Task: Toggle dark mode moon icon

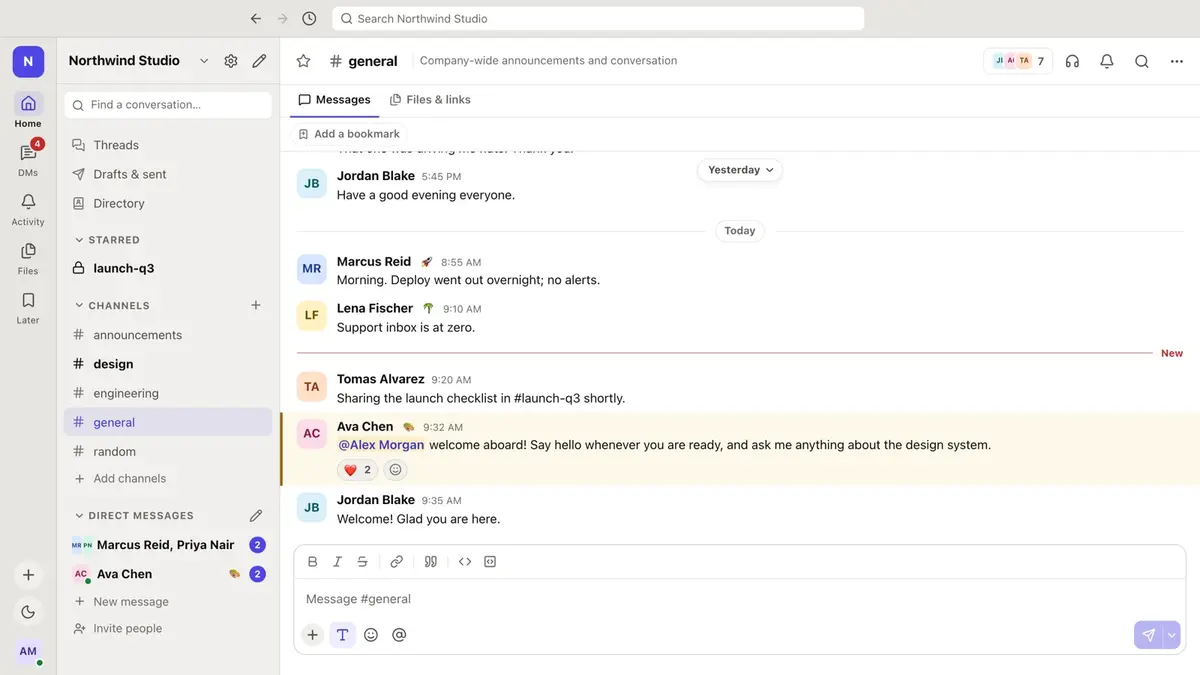Action: pyautogui.click(x=28, y=612)
